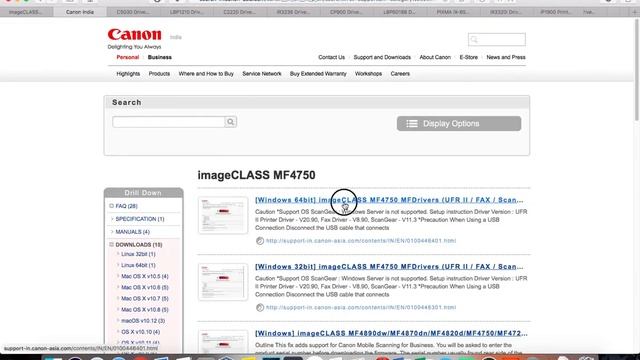Filter downloads by OS X v10.10
The image size is (640, 360).
[x=140, y=332]
